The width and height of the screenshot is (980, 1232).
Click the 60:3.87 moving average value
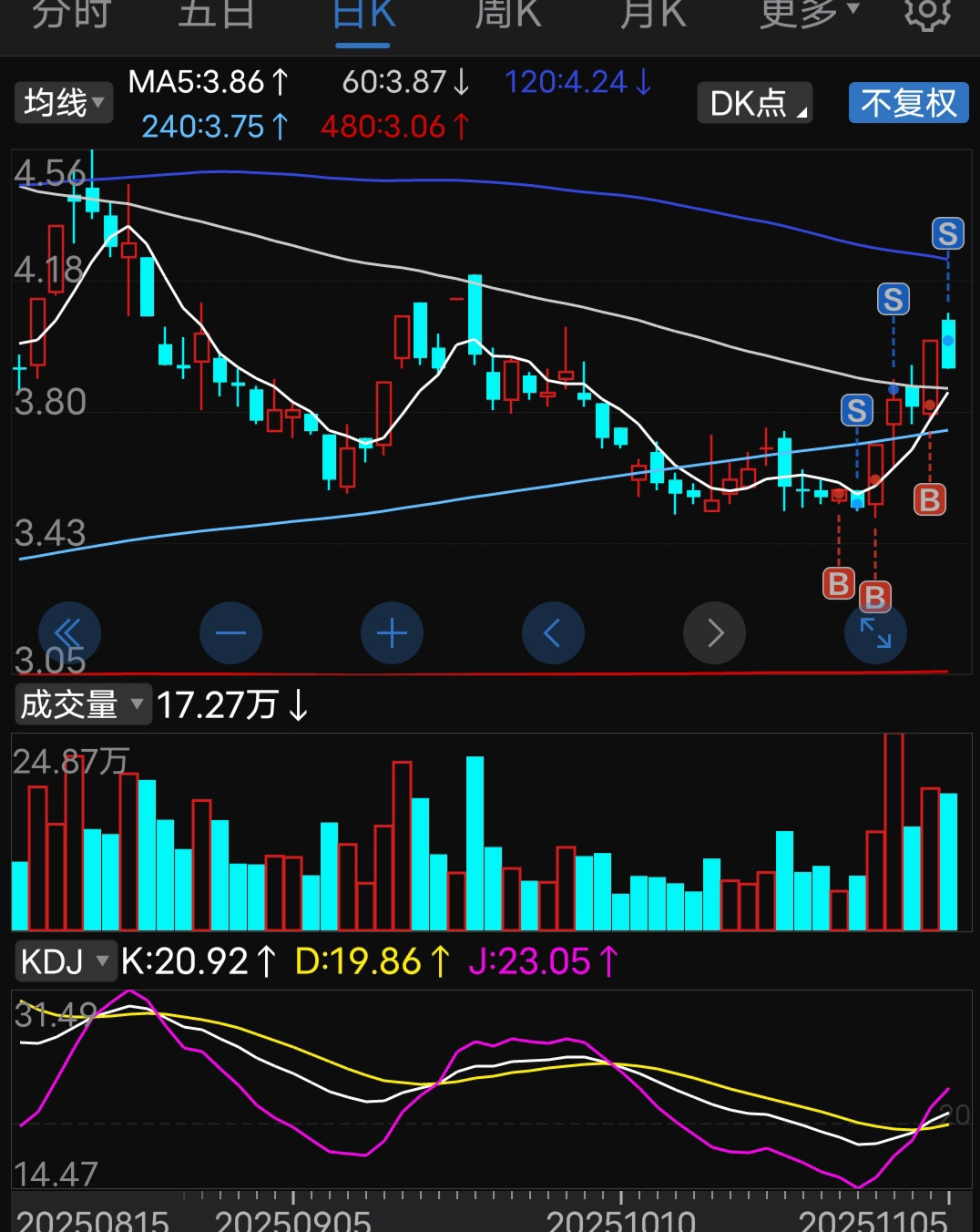pyautogui.click(x=406, y=82)
